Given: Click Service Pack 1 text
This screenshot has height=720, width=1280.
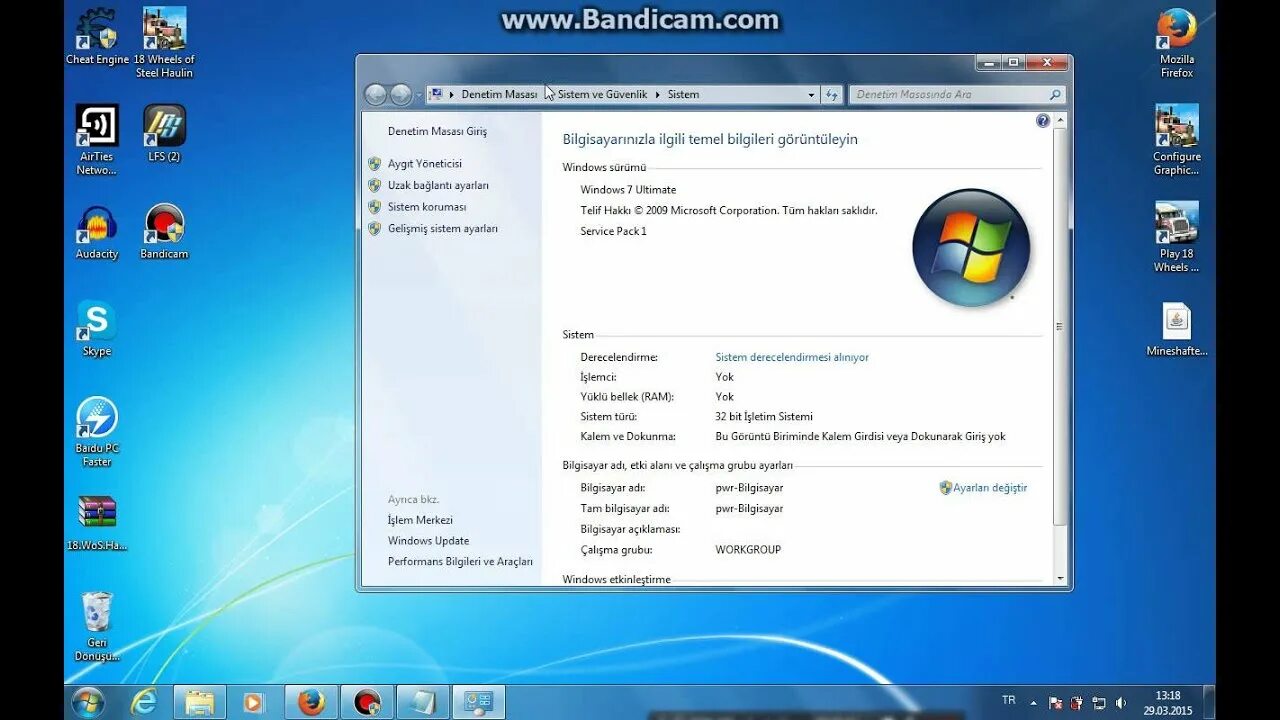Looking at the screenshot, I should point(613,232).
